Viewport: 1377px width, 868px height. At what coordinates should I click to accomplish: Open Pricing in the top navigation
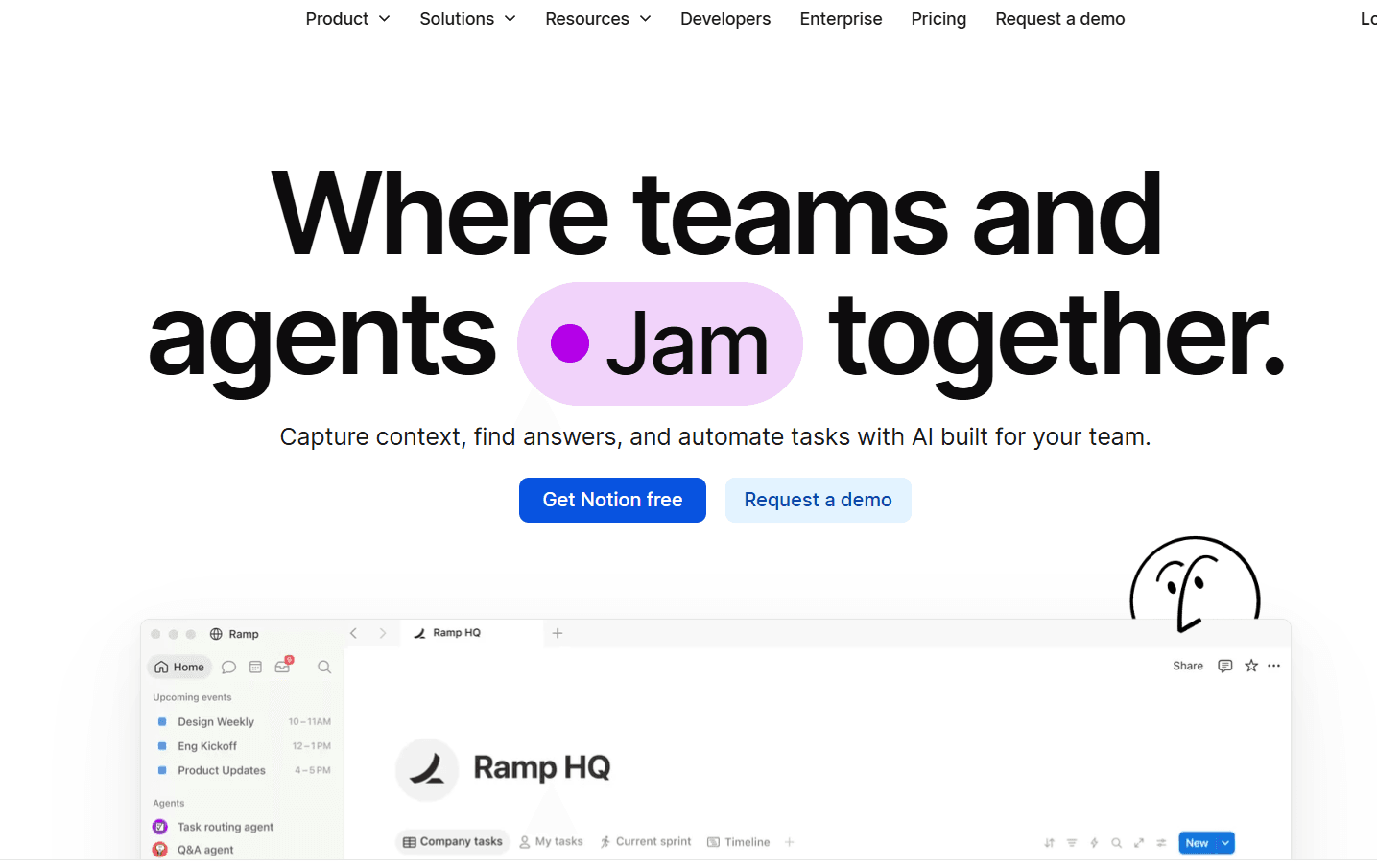tap(938, 19)
